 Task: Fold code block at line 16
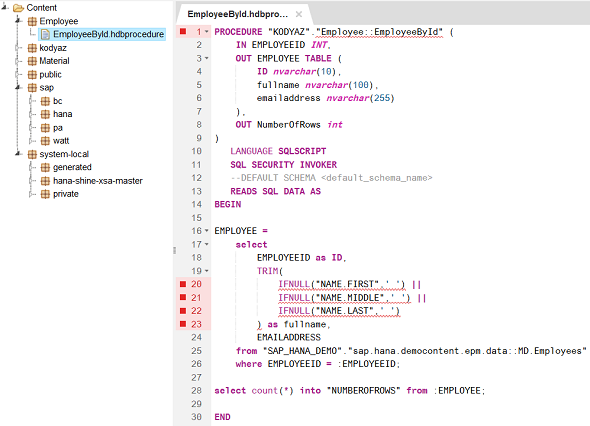tap(207, 231)
